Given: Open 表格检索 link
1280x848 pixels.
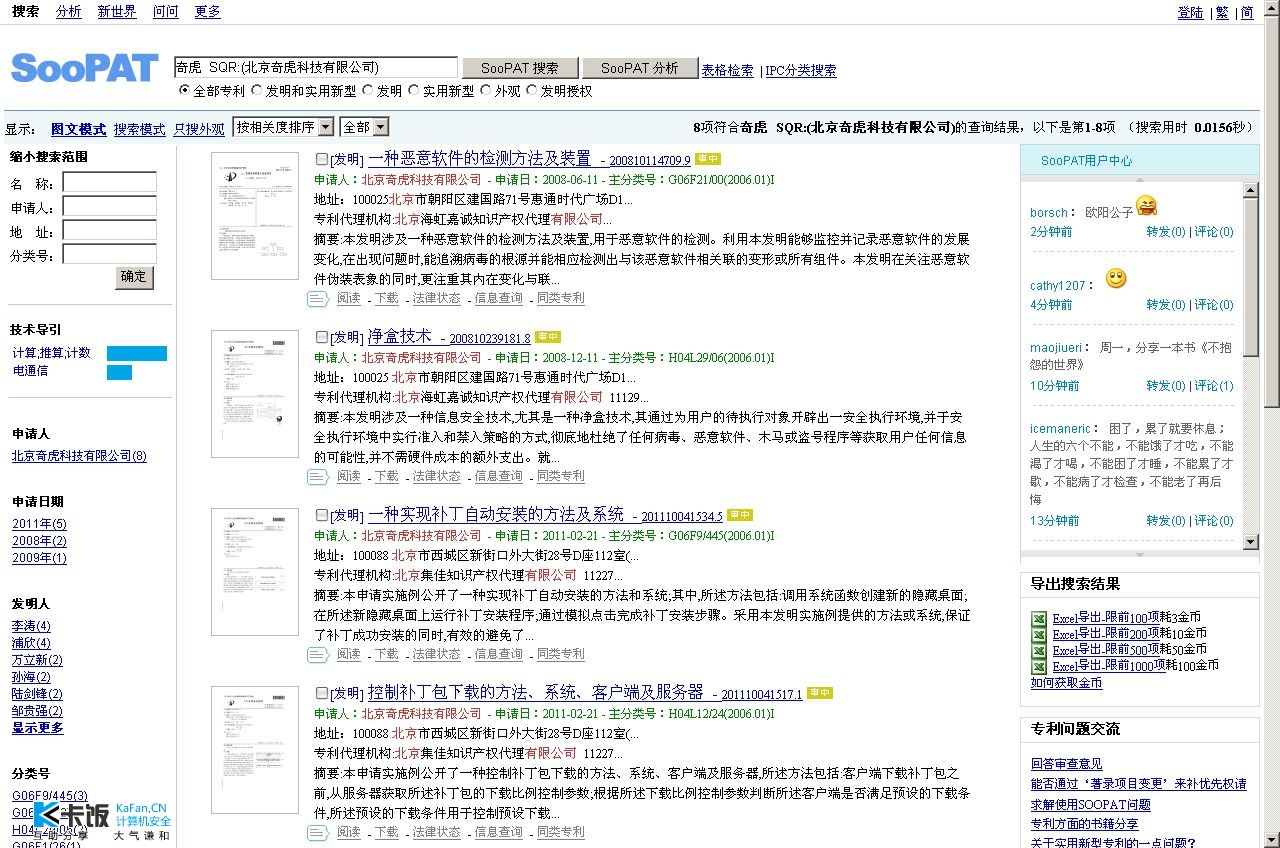Looking at the screenshot, I should [x=728, y=71].
